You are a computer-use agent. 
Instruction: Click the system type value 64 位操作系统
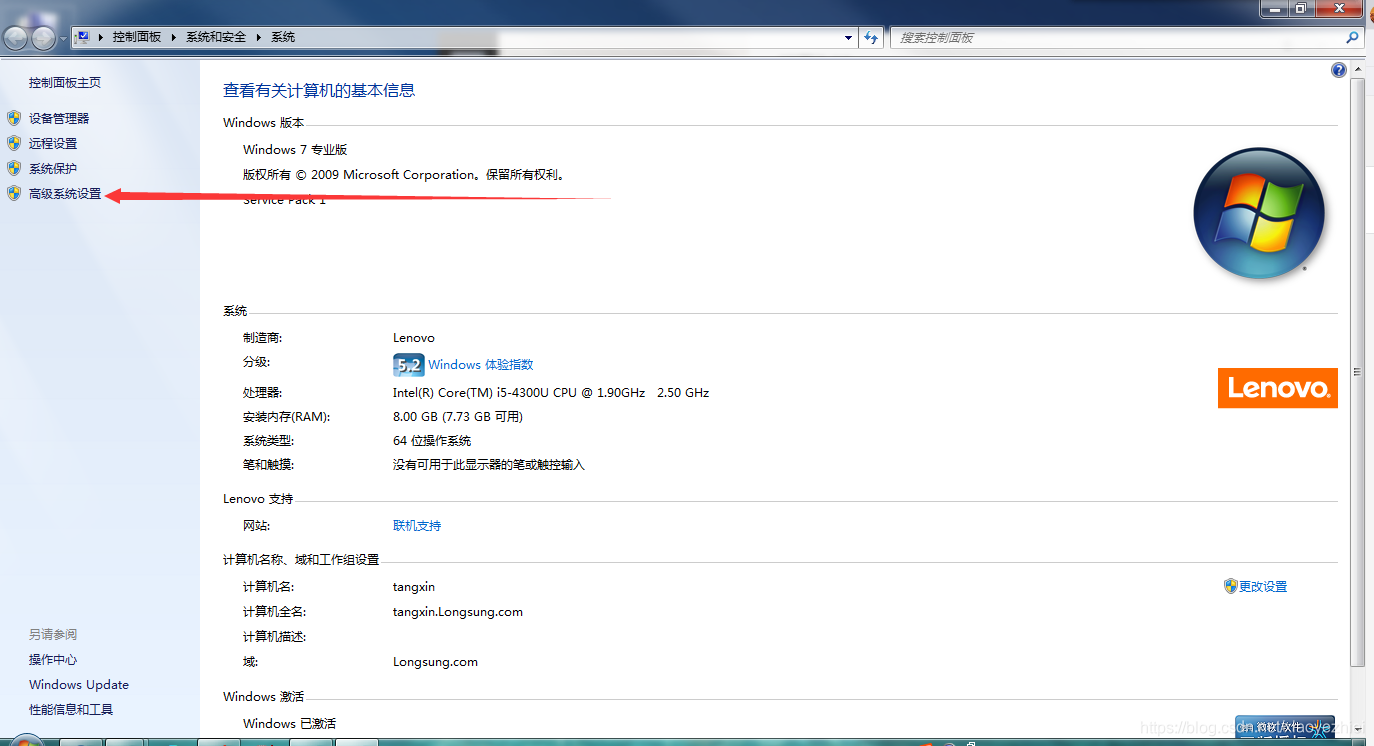coord(432,441)
